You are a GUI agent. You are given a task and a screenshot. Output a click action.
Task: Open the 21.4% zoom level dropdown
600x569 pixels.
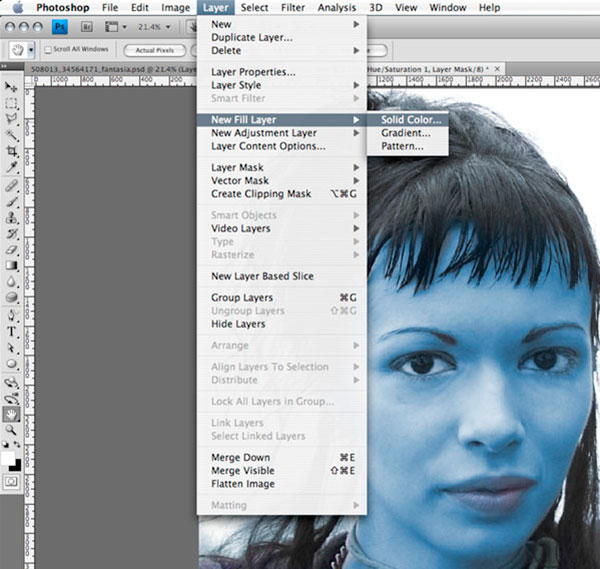[153, 27]
